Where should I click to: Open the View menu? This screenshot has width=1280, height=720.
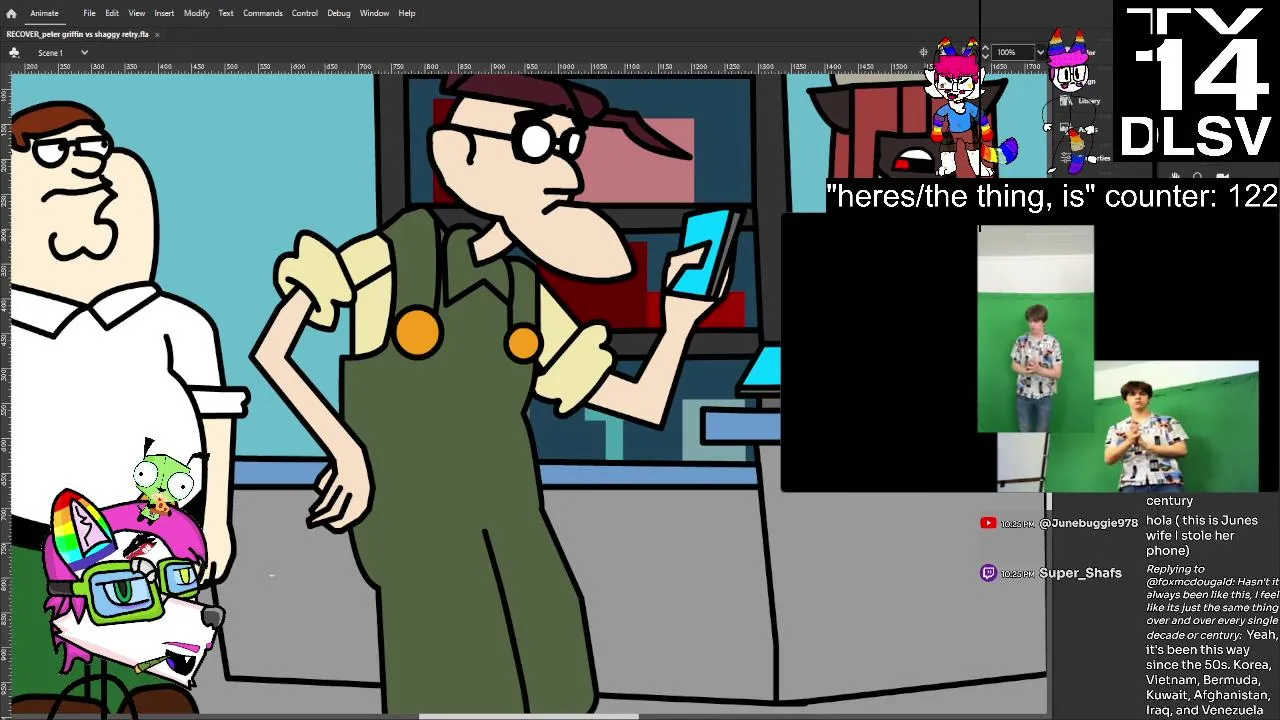coord(137,13)
